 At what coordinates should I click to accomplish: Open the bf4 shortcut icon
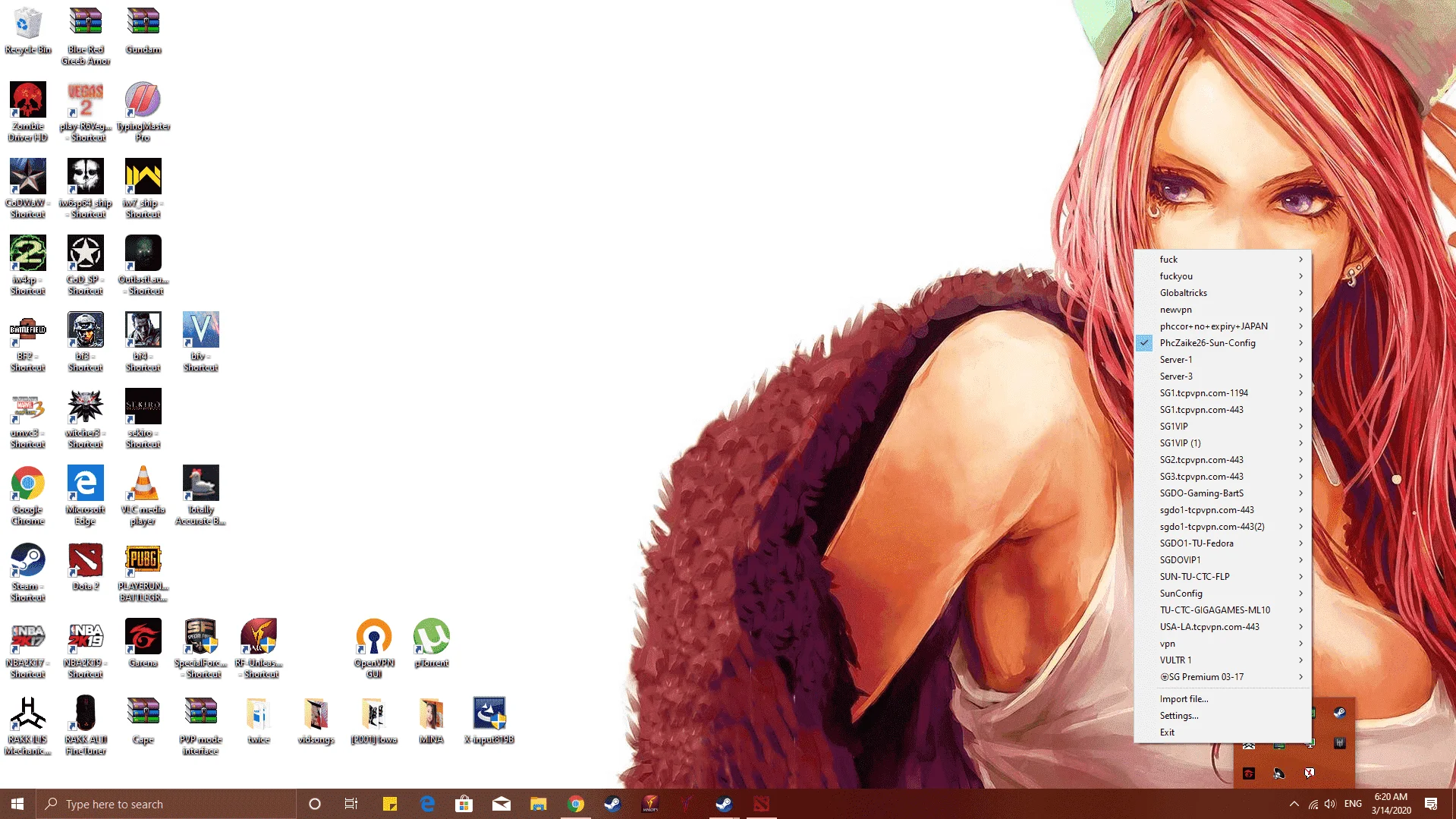(x=143, y=341)
